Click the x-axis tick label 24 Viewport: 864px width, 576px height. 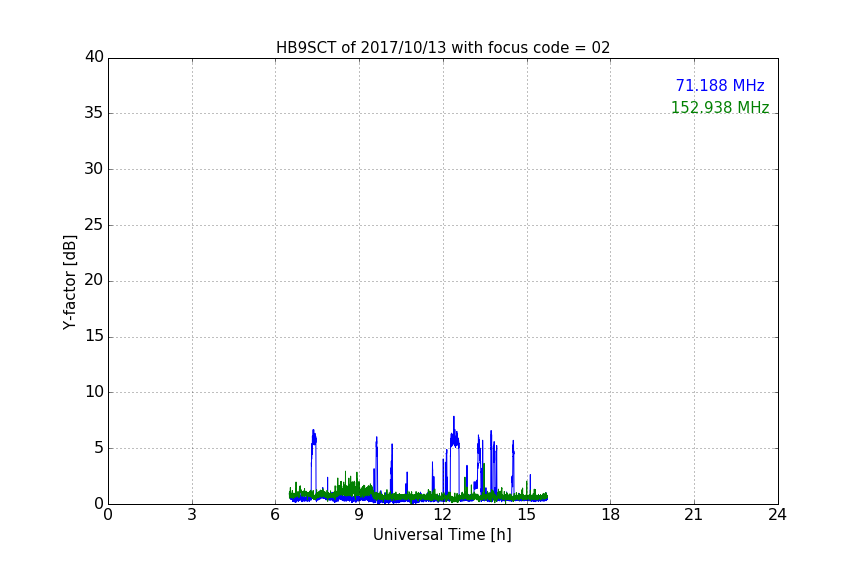[x=777, y=515]
